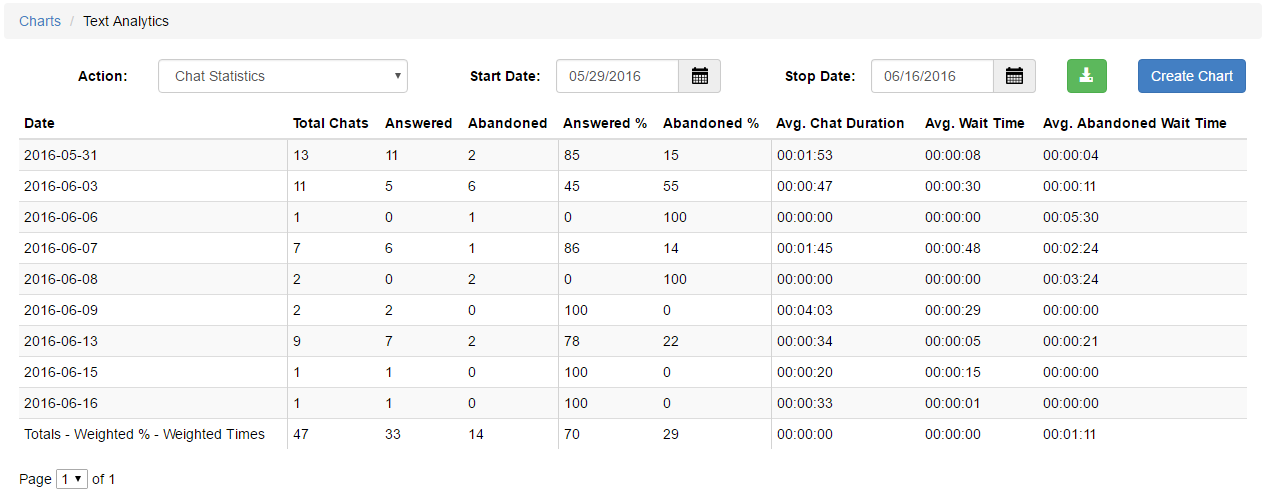The width and height of the screenshot is (1264, 493).
Task: Go to Charts breadcrumb link
Action: pyautogui.click(x=40, y=21)
